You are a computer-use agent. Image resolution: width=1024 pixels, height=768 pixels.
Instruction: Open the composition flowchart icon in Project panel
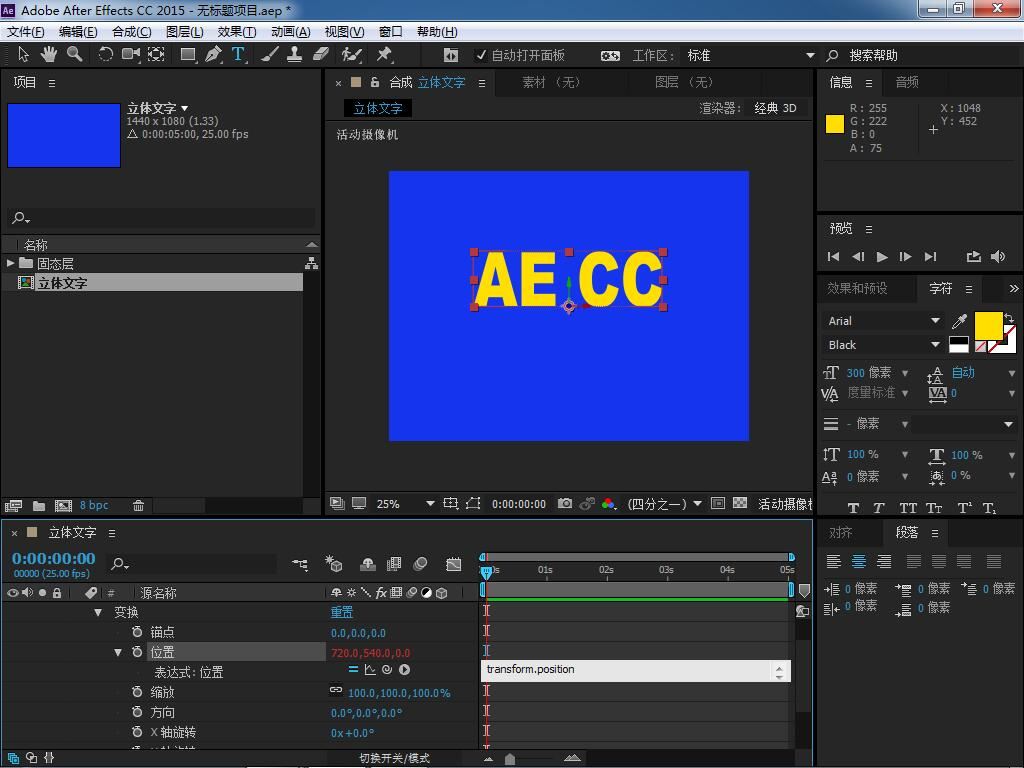[312, 263]
